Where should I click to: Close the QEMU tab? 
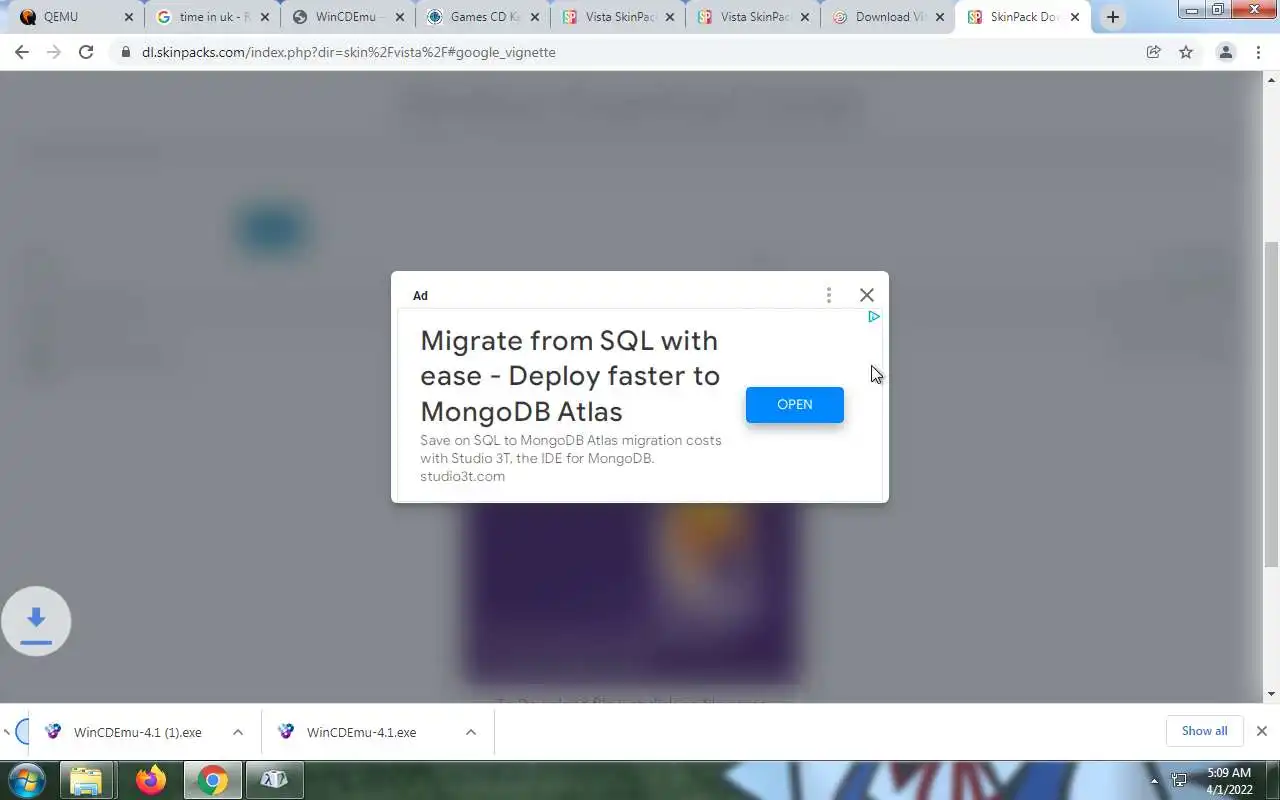[128, 17]
